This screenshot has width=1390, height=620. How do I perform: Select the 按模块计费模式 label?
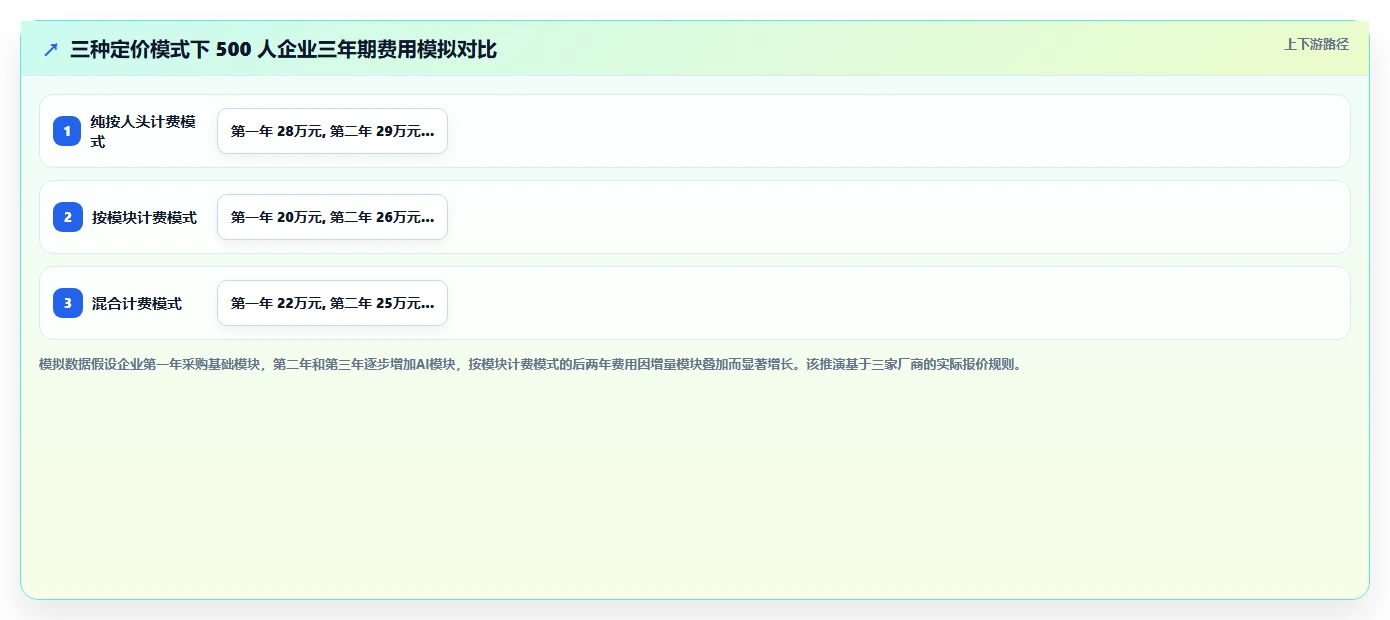[x=144, y=217]
